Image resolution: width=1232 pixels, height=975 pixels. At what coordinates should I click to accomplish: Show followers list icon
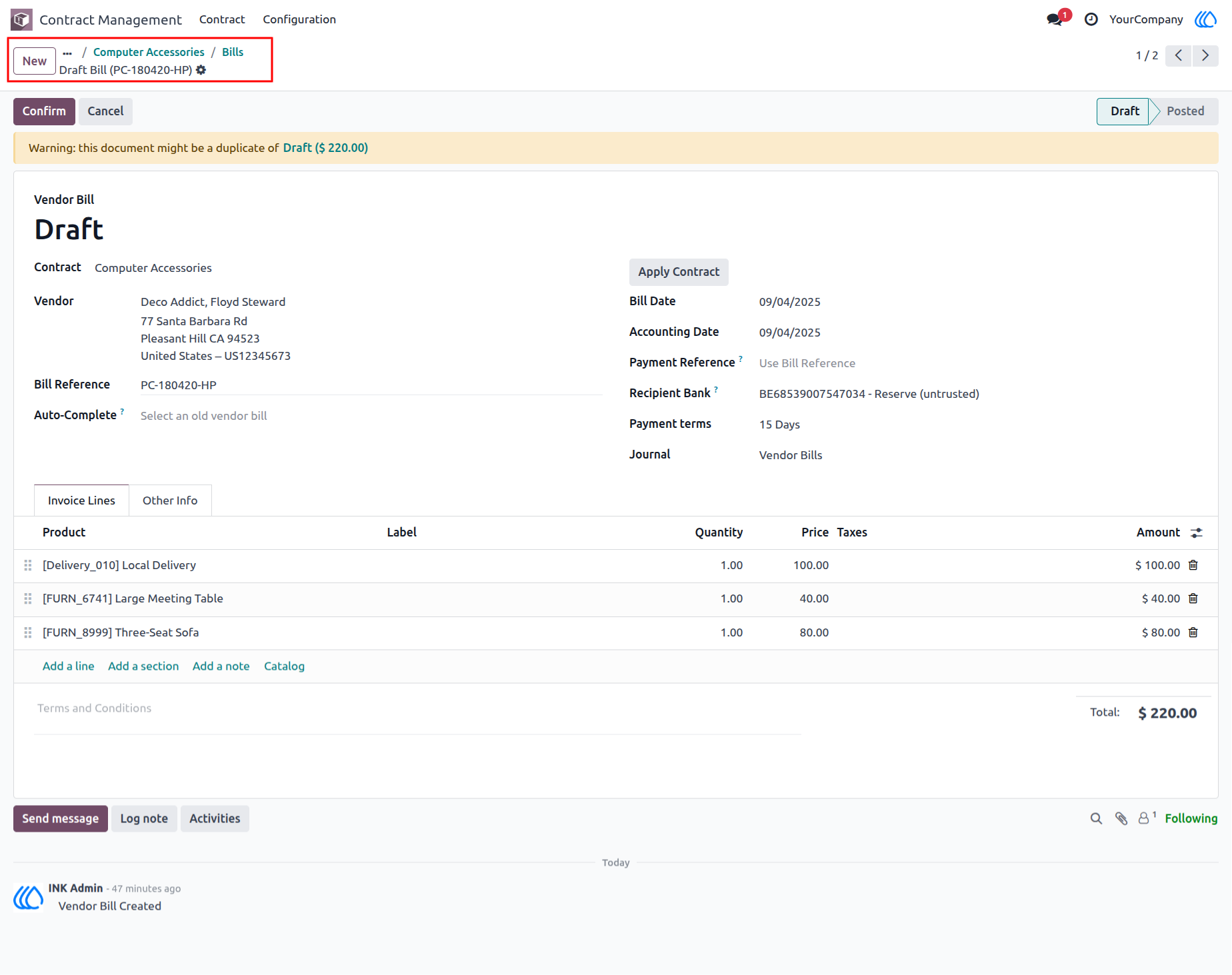1147,818
